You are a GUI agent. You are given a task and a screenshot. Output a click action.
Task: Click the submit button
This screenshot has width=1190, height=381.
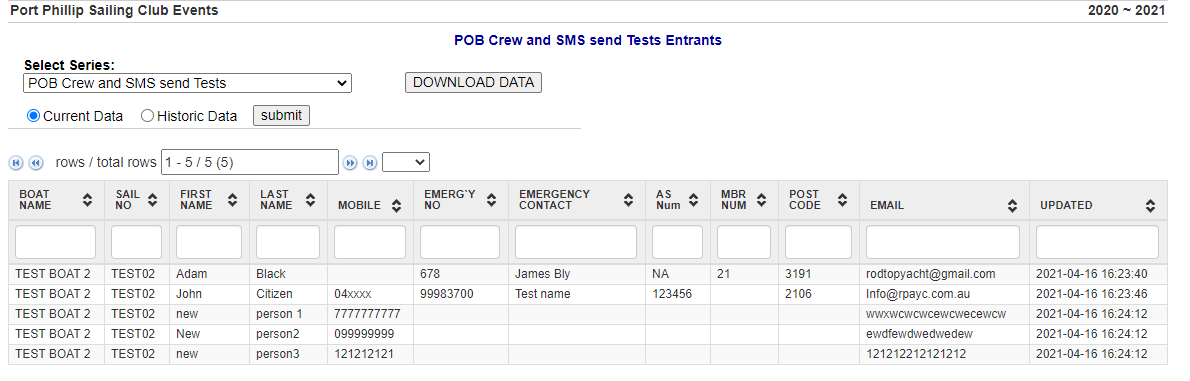pos(282,115)
